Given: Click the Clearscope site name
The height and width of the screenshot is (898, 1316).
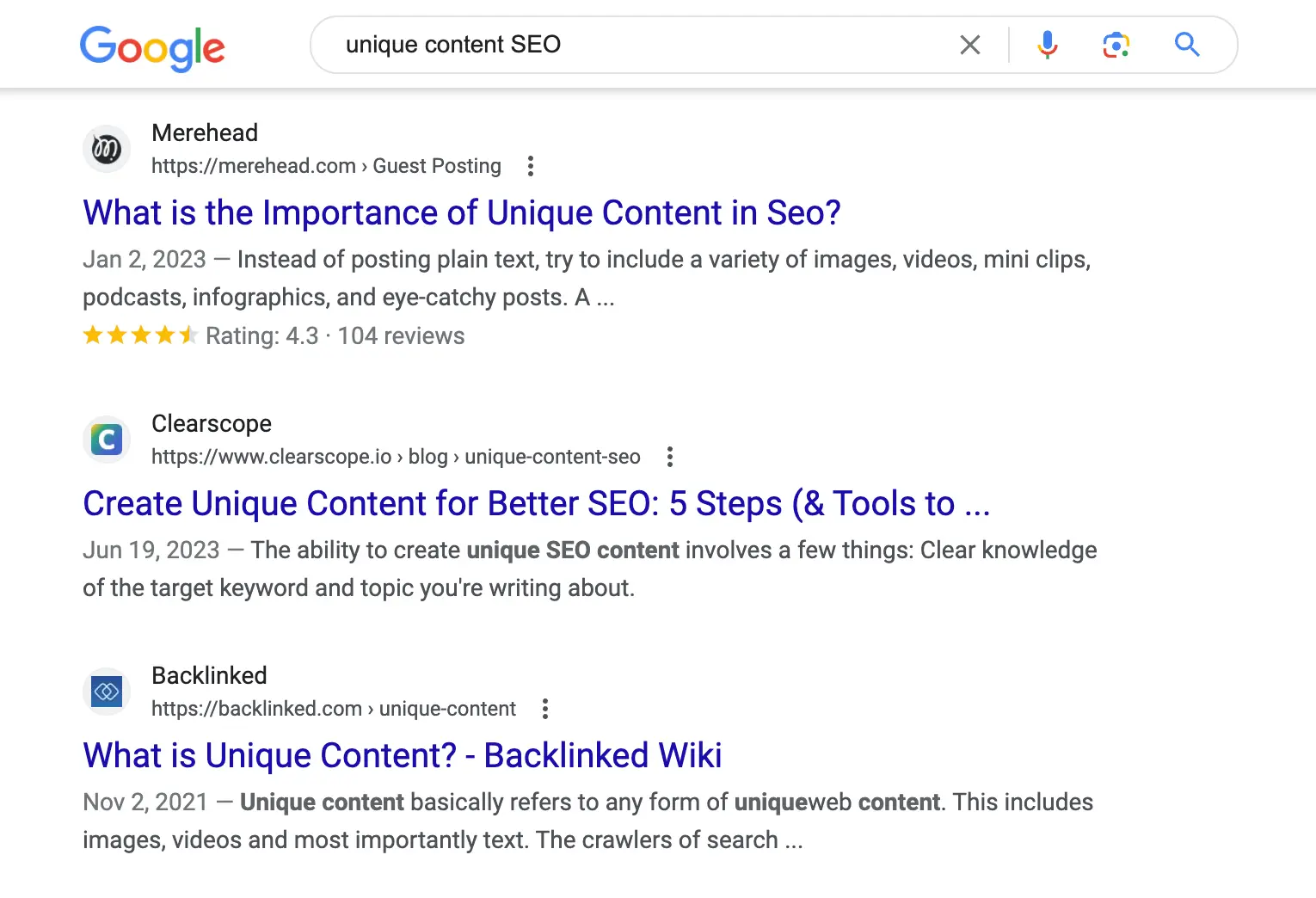Looking at the screenshot, I should tap(212, 423).
